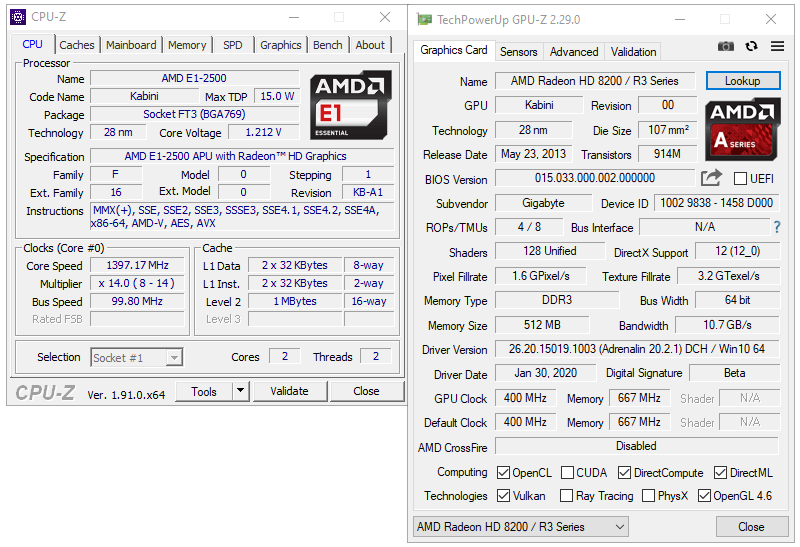Click the Driver Version field
This screenshot has height=547, width=800.
pyautogui.click(x=637, y=349)
